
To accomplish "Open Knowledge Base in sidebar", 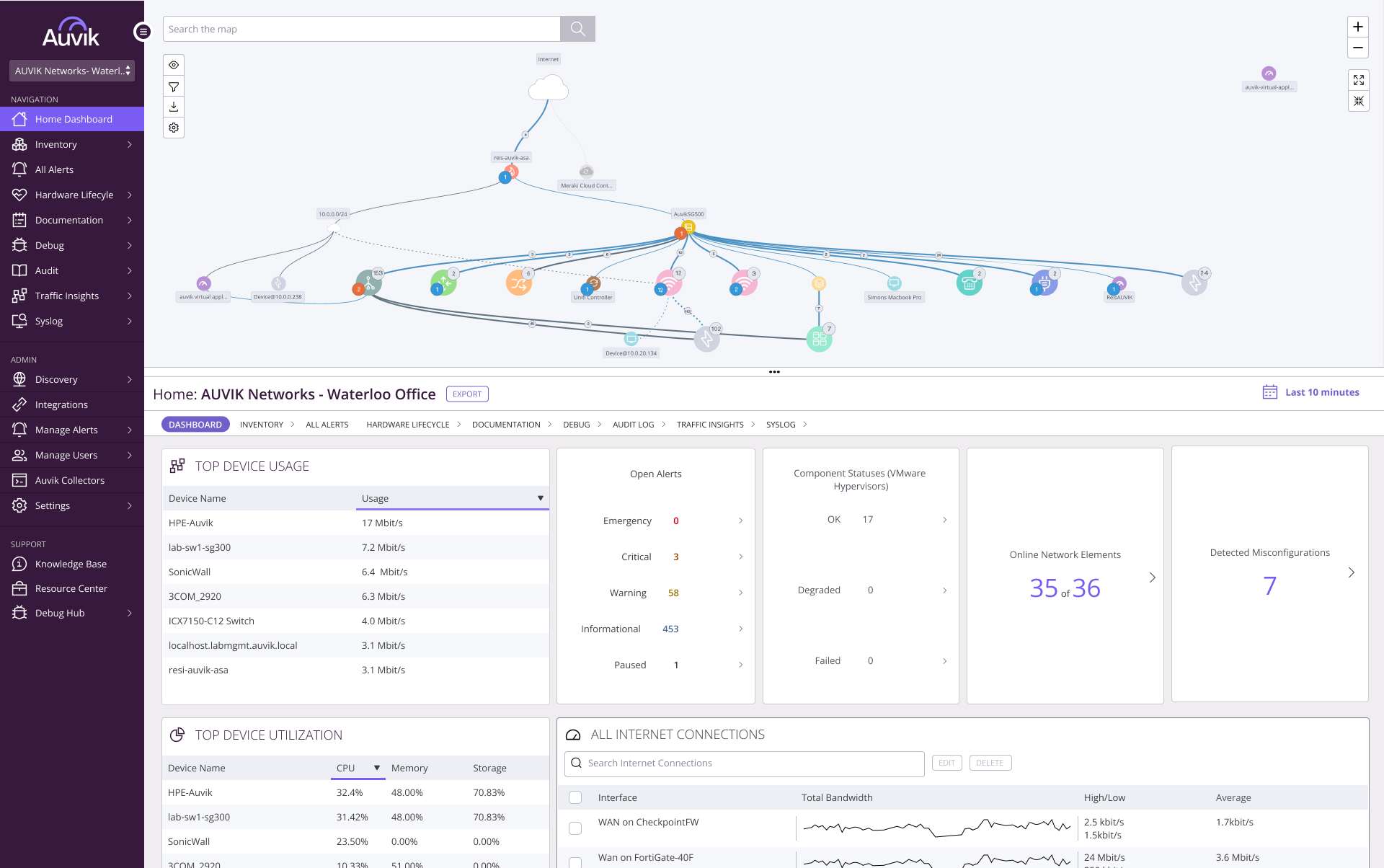I will [x=72, y=564].
